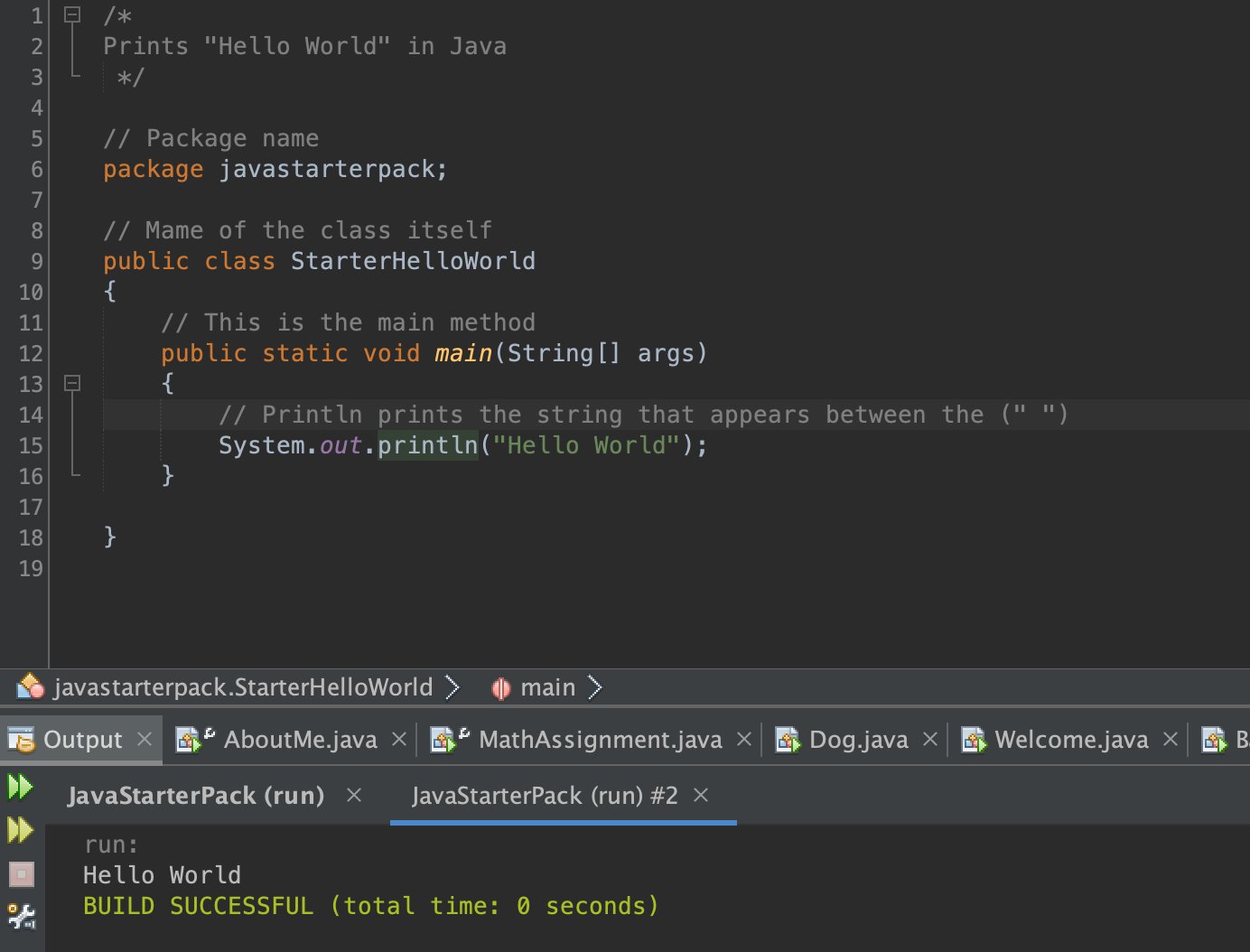Click the AboutMe.java file icon
This screenshot has width=1250, height=952.
[x=194, y=740]
